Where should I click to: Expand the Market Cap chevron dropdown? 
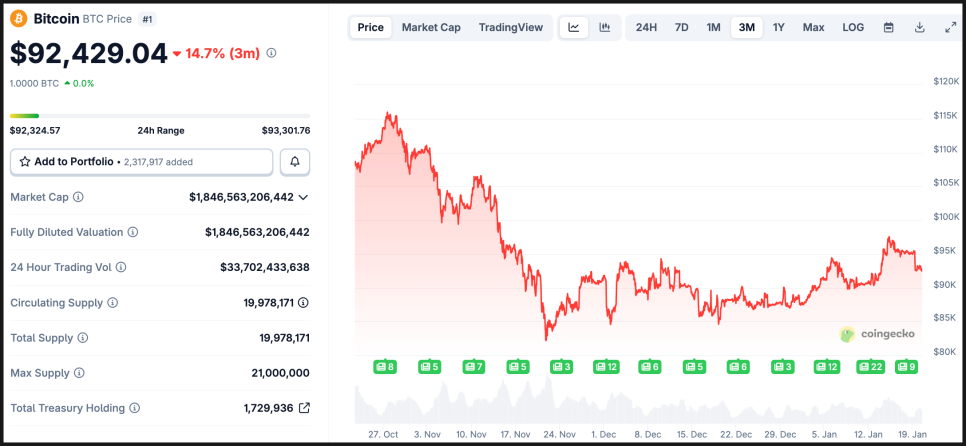pyautogui.click(x=303, y=197)
